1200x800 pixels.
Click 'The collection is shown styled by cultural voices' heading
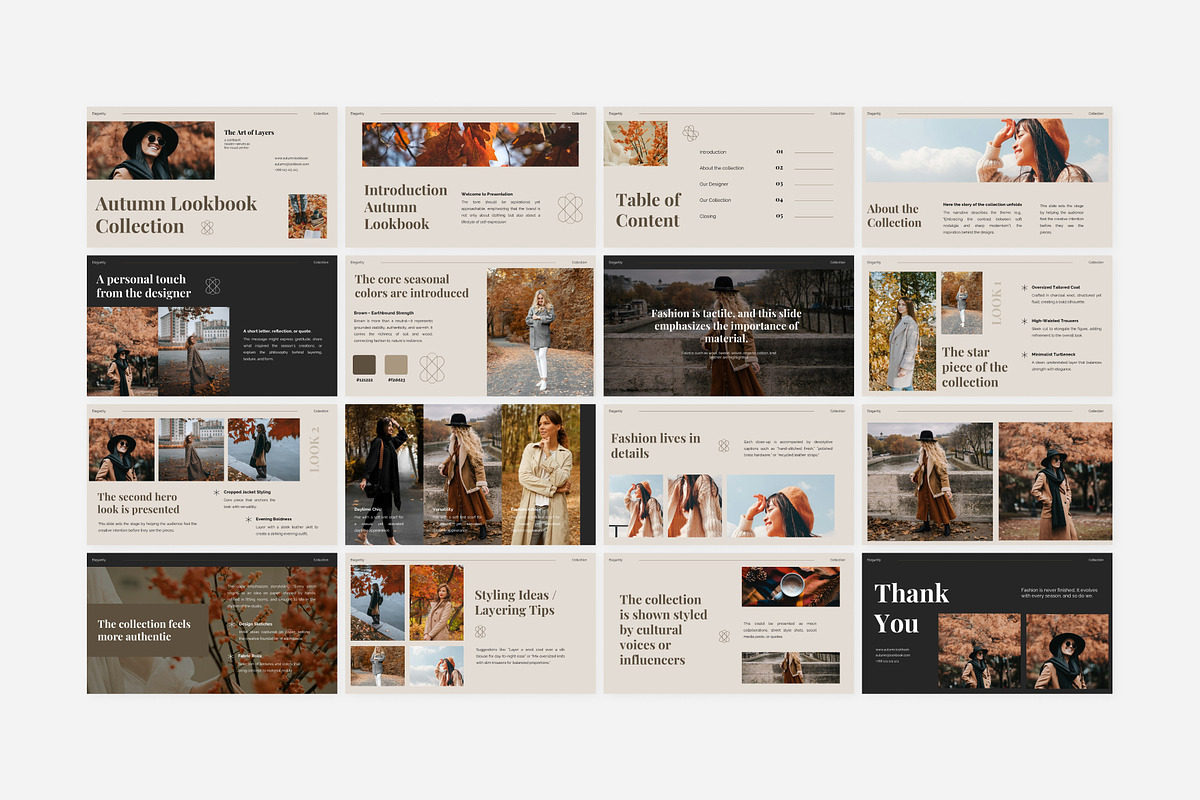point(663,630)
